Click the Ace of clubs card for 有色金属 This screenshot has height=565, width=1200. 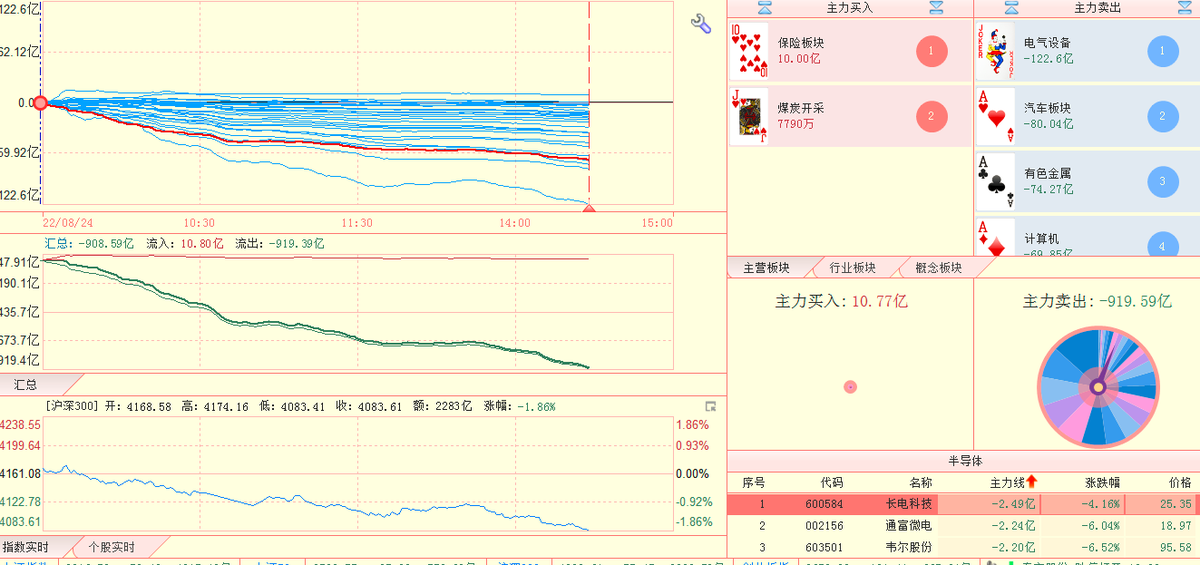click(x=995, y=181)
